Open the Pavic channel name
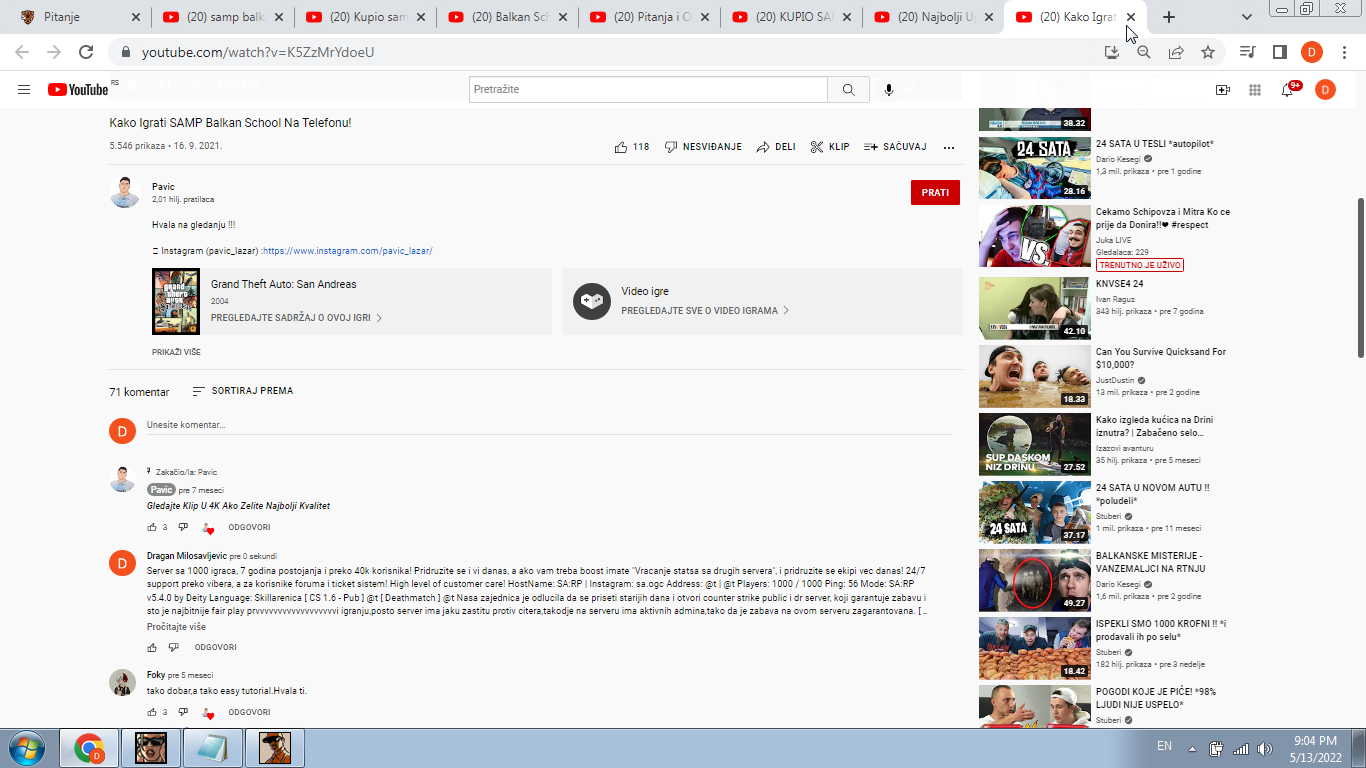This screenshot has width=1366, height=768. [x=163, y=187]
